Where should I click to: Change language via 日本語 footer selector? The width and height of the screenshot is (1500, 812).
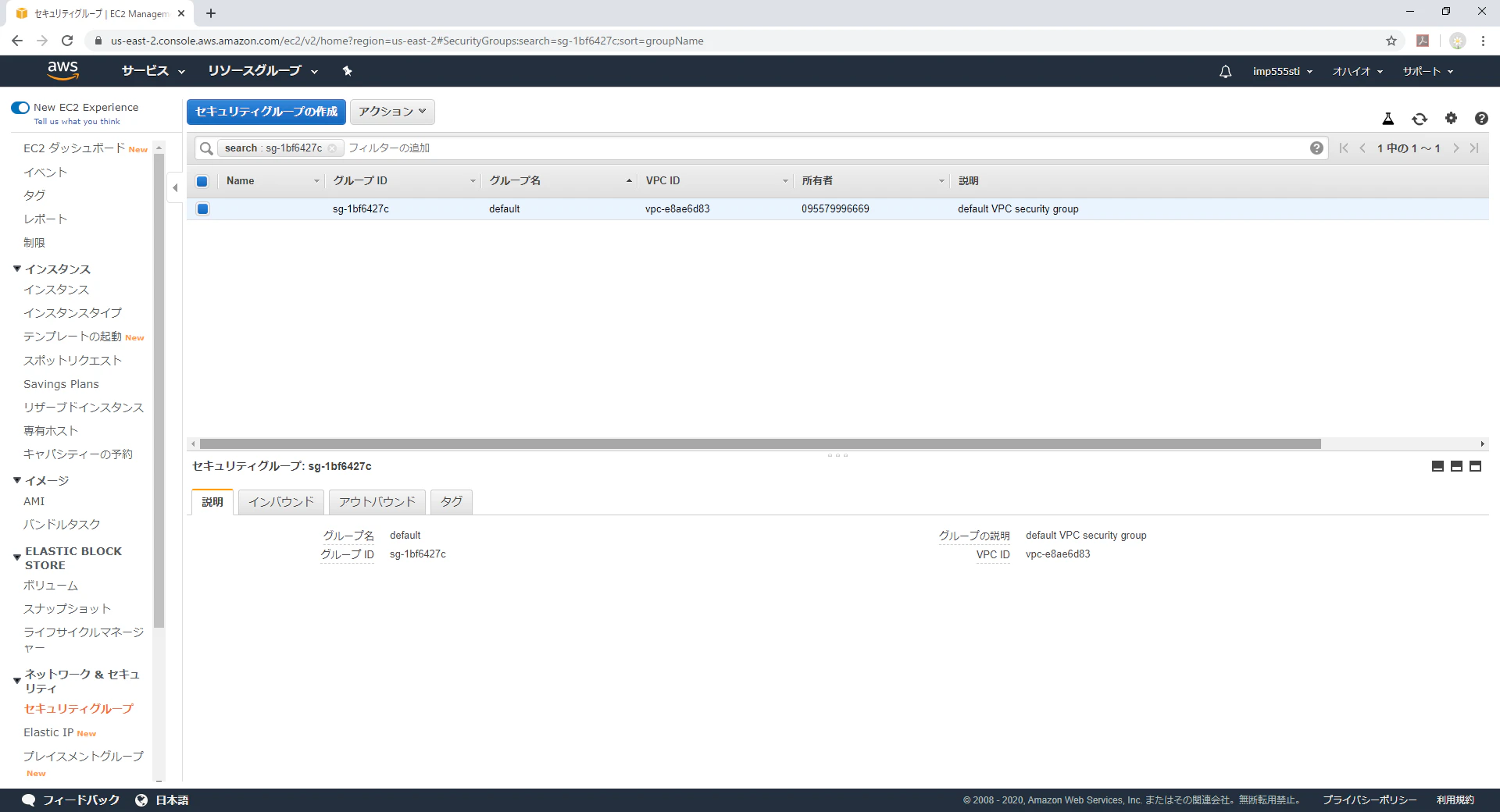pos(162,800)
